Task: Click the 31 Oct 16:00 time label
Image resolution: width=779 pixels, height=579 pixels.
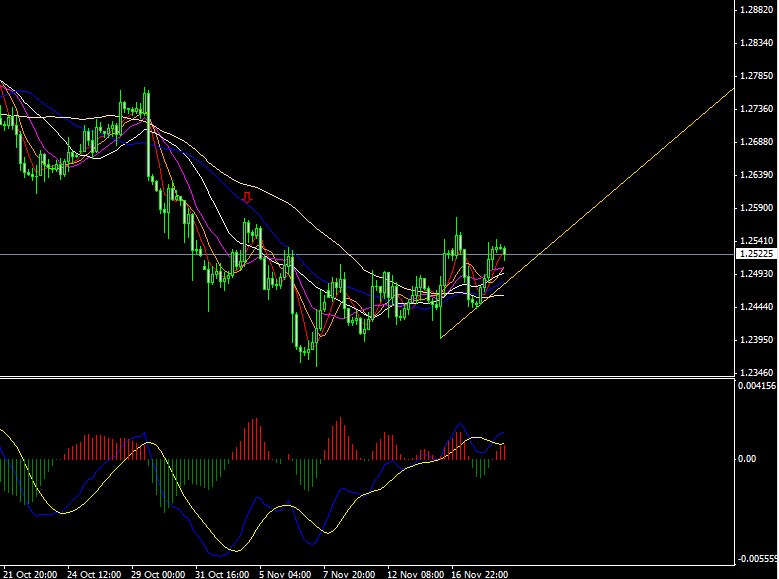Action: tap(222, 574)
